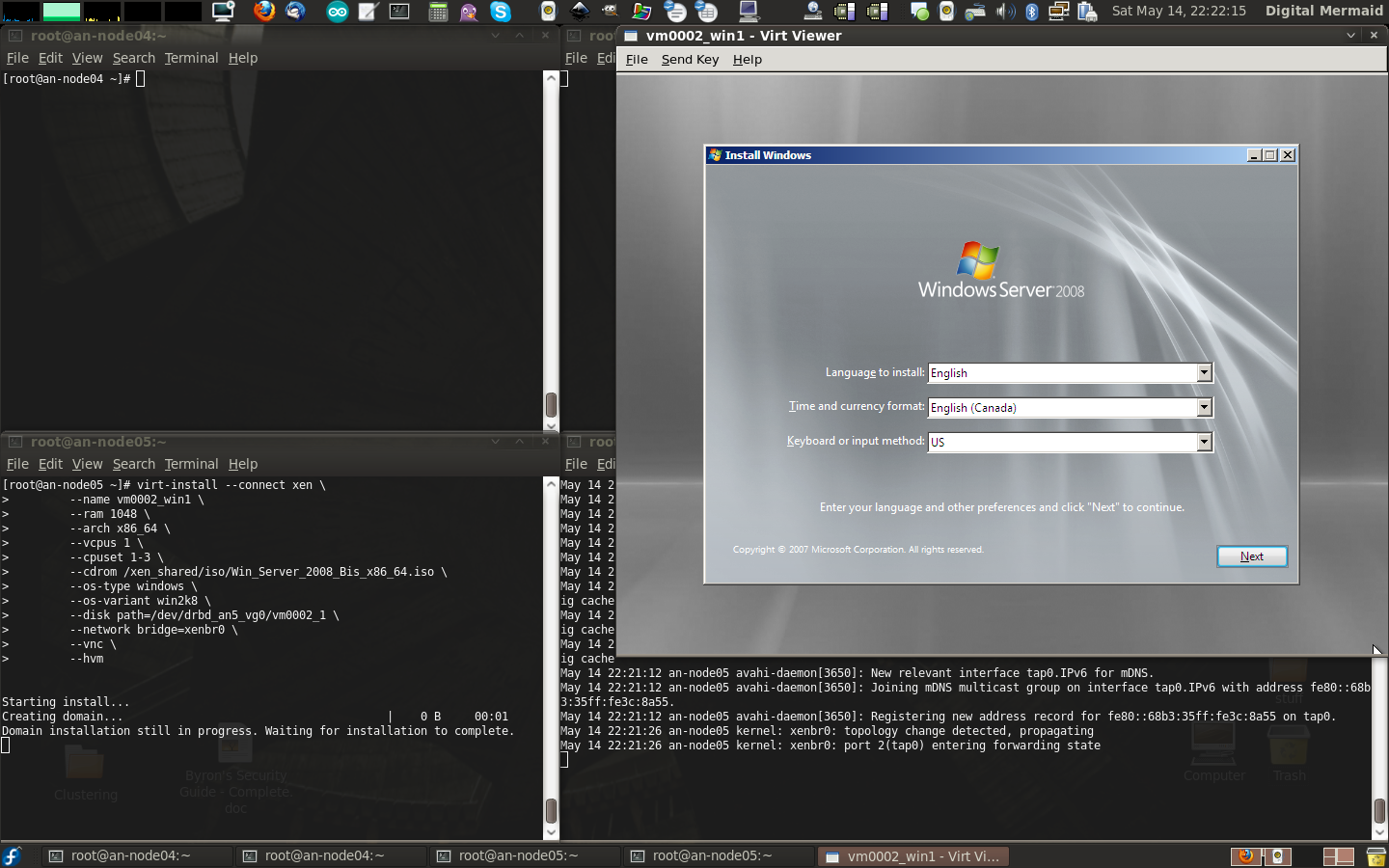Screen dimensions: 1389x868
Task: Open Send Key menu in Virt Viewer
Action: pos(690,60)
